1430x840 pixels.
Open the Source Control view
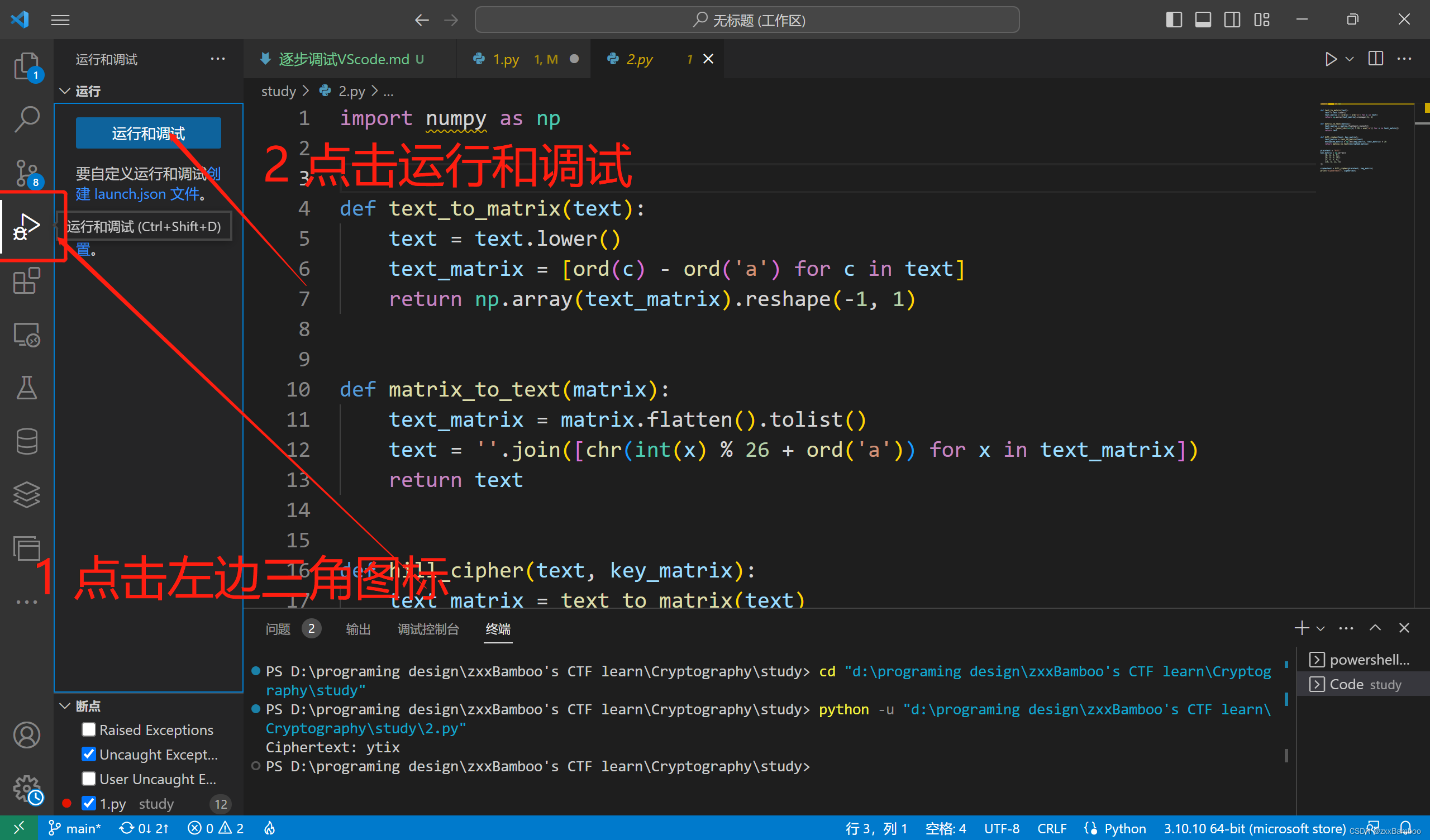[x=26, y=172]
